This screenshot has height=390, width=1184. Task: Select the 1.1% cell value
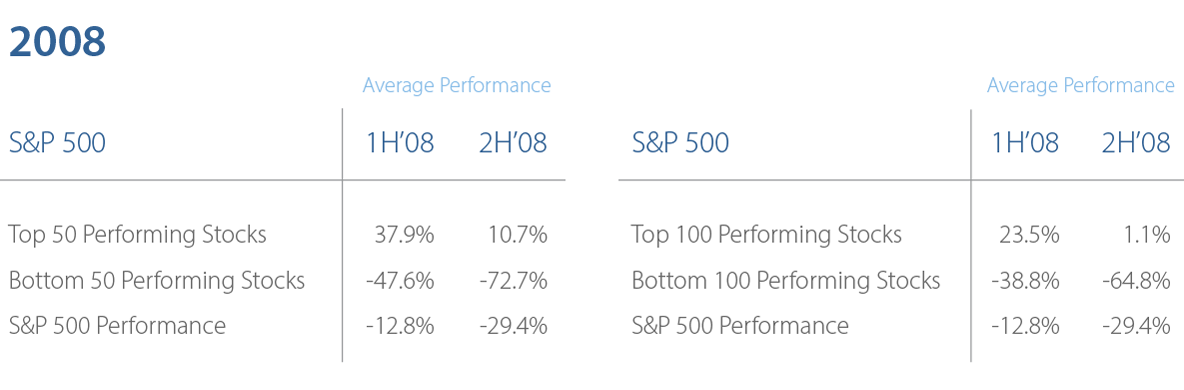pos(1147,235)
